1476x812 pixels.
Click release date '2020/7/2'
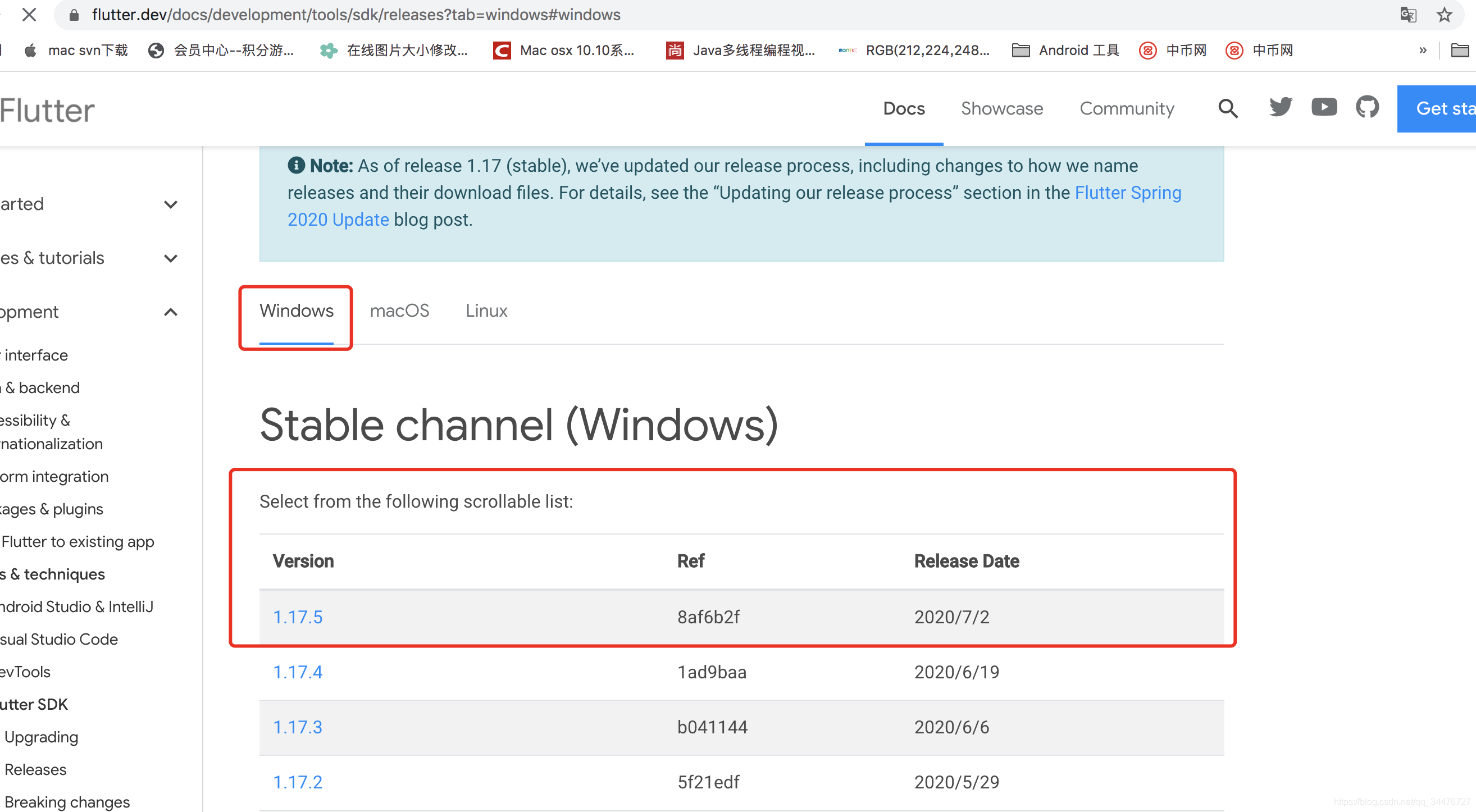(952, 617)
